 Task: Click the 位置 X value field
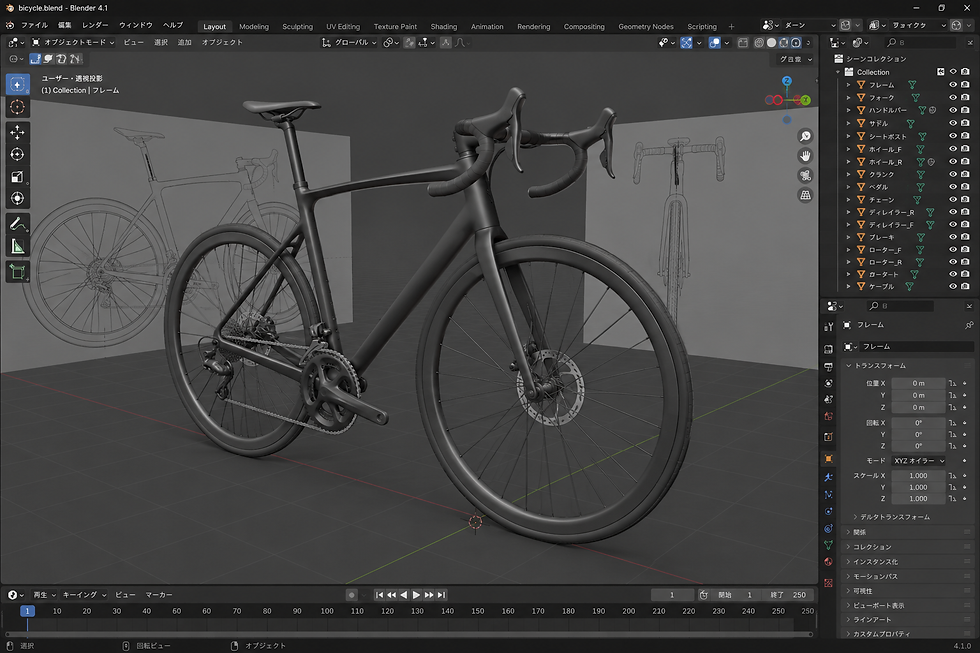pos(918,383)
